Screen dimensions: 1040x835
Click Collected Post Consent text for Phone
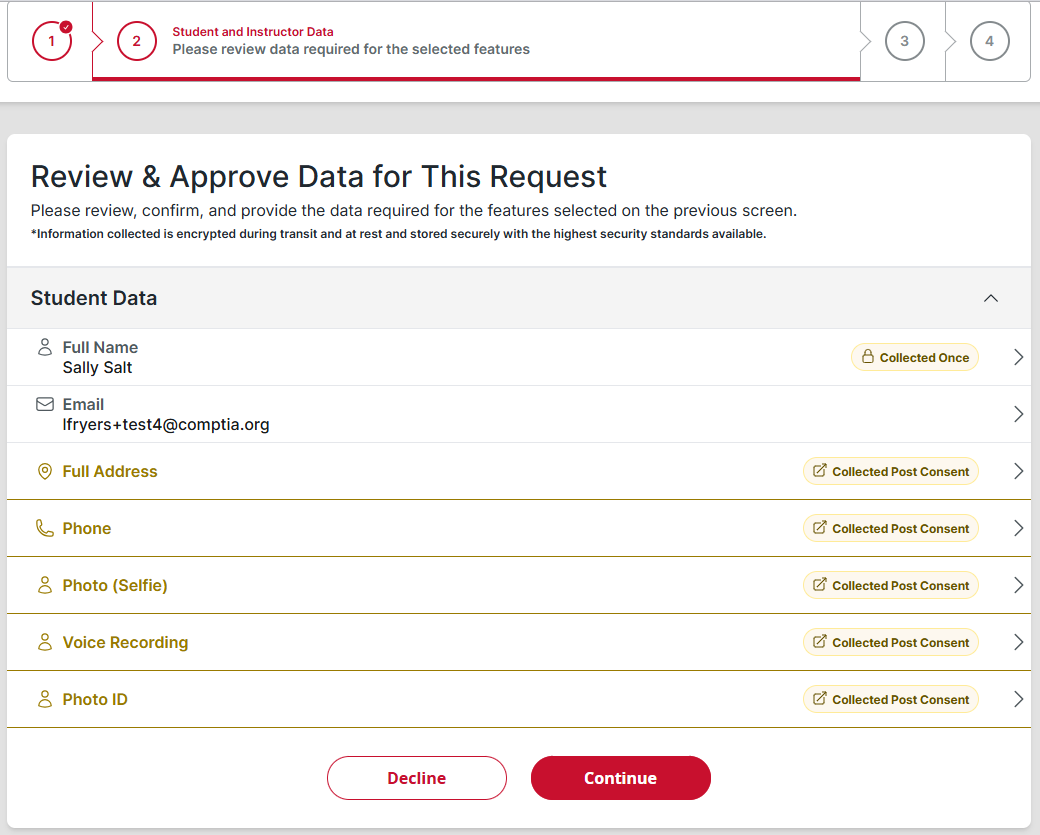tap(901, 529)
